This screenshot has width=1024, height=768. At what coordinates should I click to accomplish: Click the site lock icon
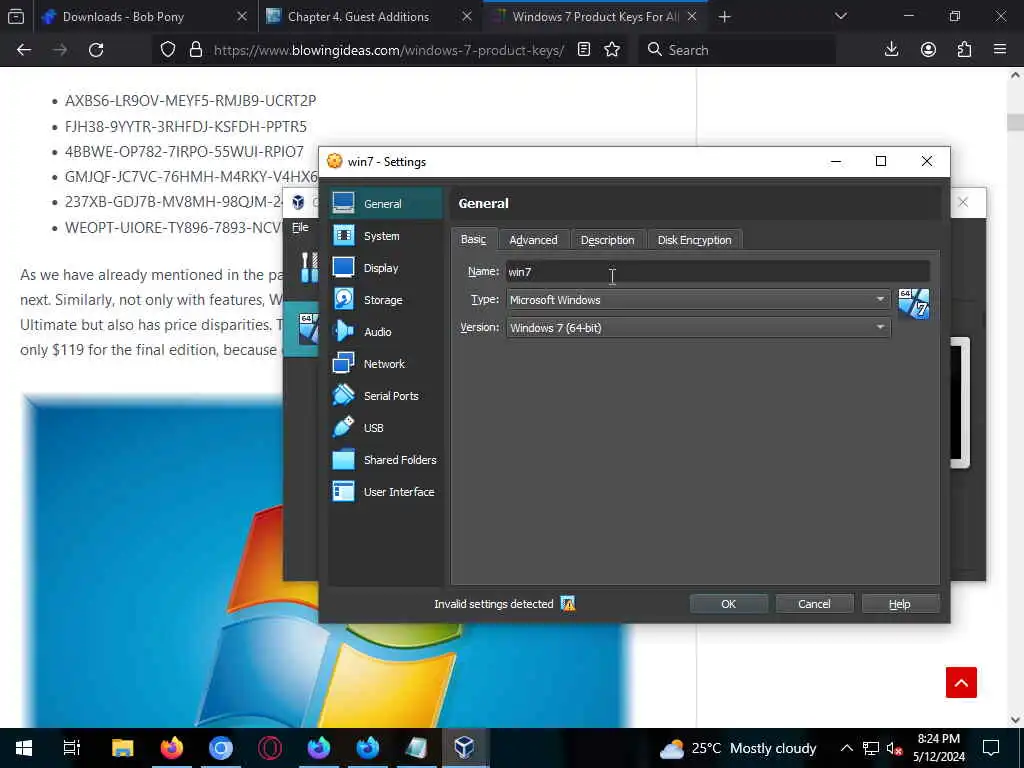pyautogui.click(x=195, y=50)
